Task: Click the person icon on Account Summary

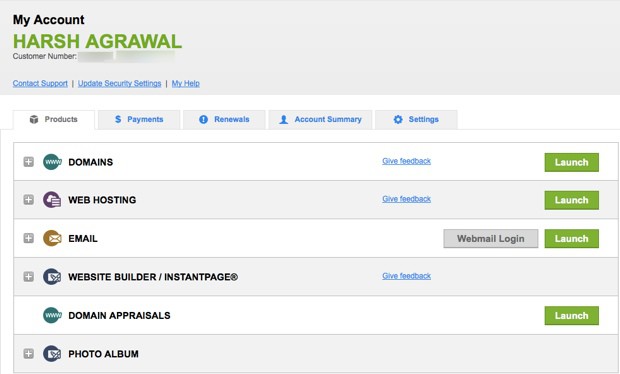Action: point(284,119)
